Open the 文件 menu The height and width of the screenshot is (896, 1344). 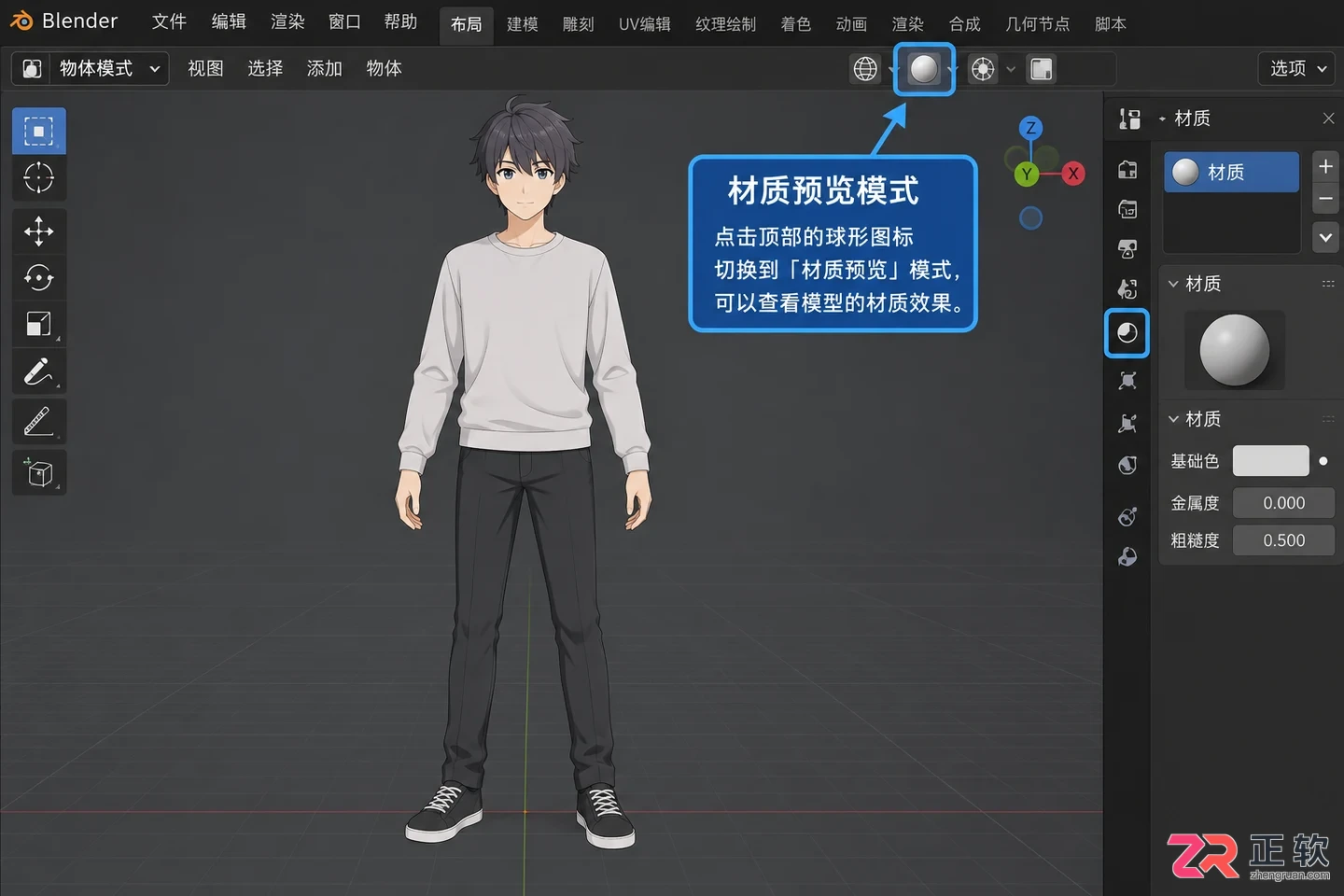tap(169, 21)
